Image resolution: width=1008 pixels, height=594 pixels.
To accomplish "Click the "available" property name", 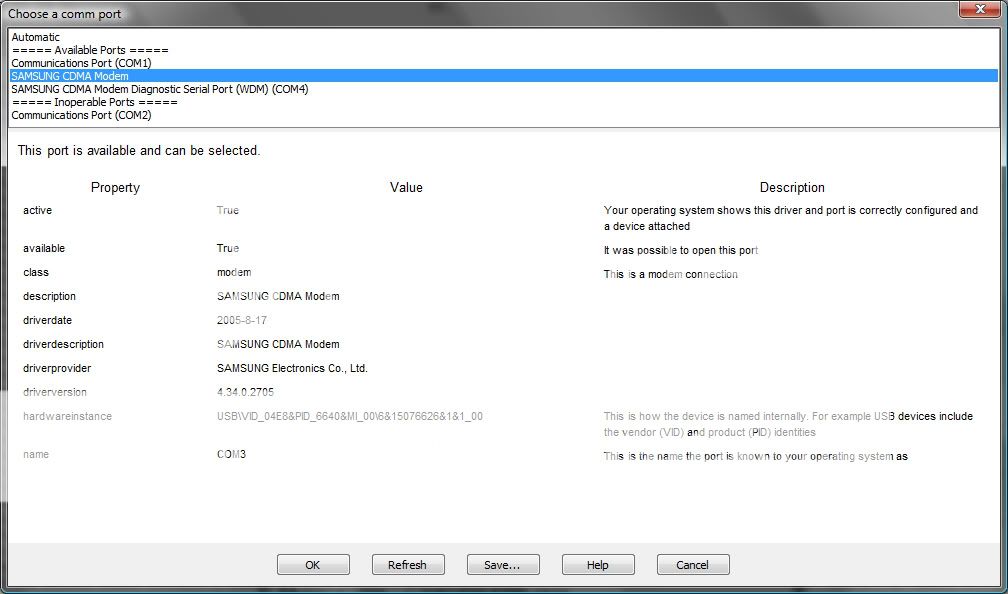I will tap(44, 248).
